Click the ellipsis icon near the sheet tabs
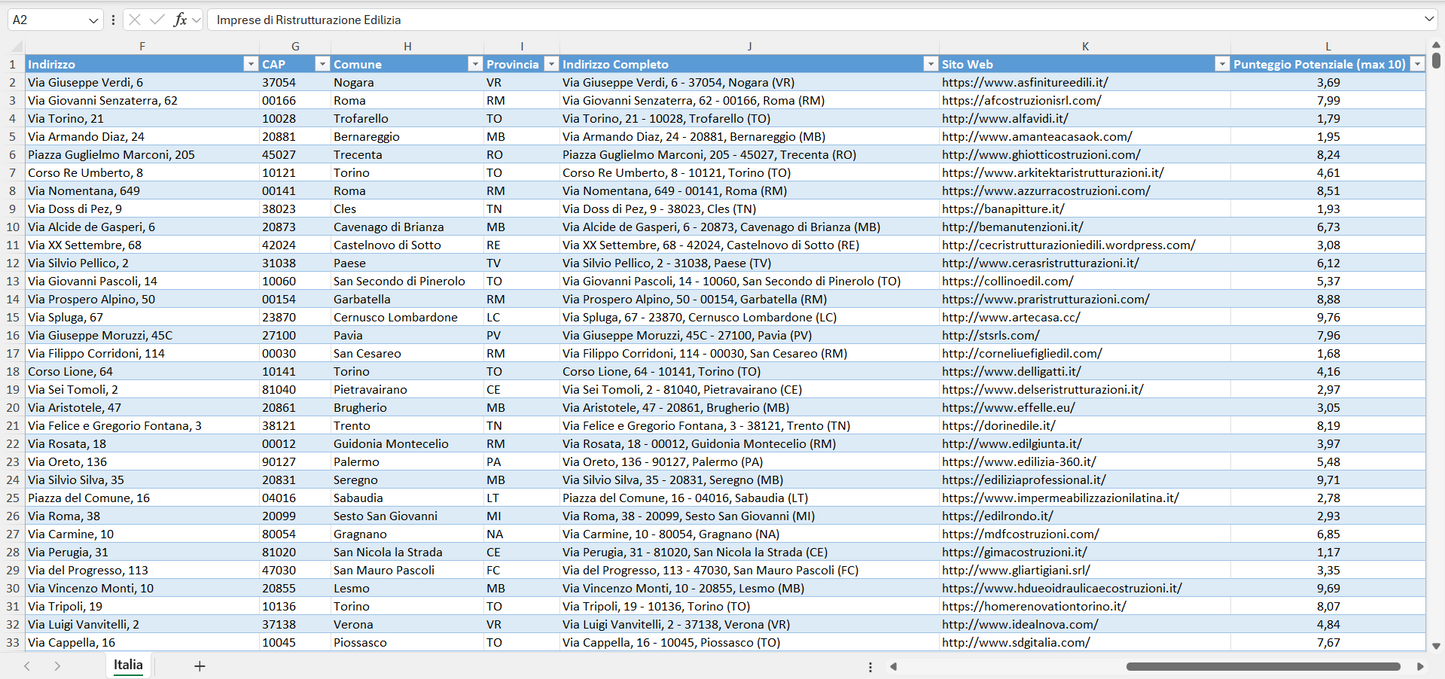Image resolution: width=1445 pixels, height=679 pixels. [x=869, y=665]
